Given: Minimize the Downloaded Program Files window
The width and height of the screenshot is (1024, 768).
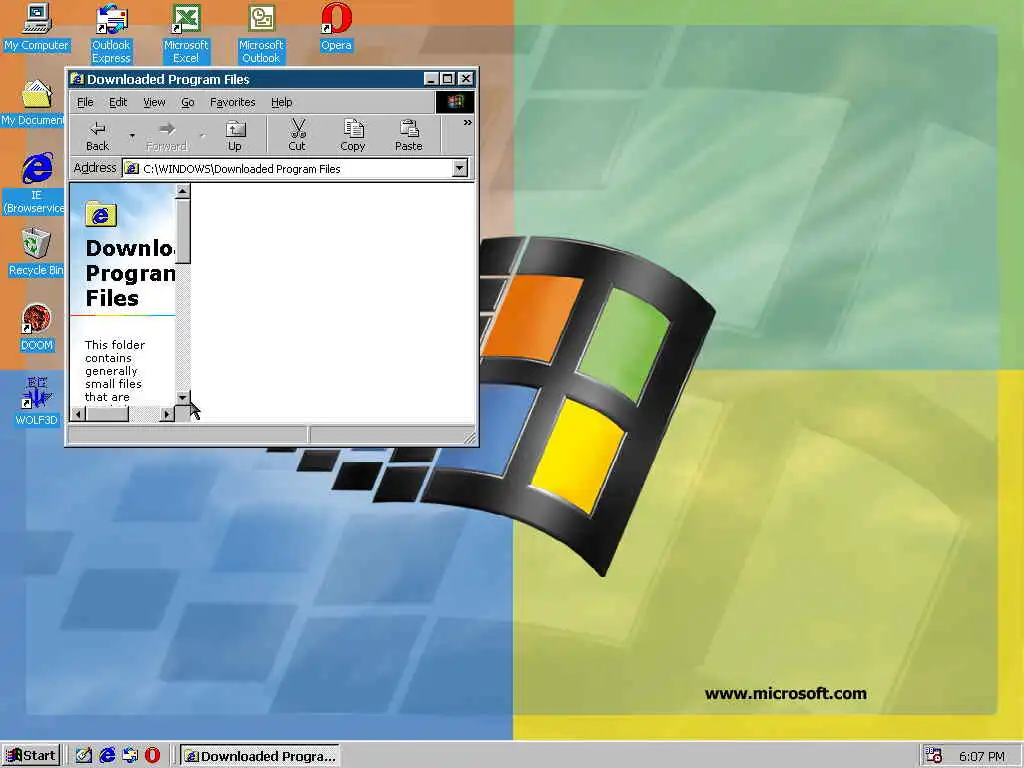Looking at the screenshot, I should pyautogui.click(x=431, y=79).
